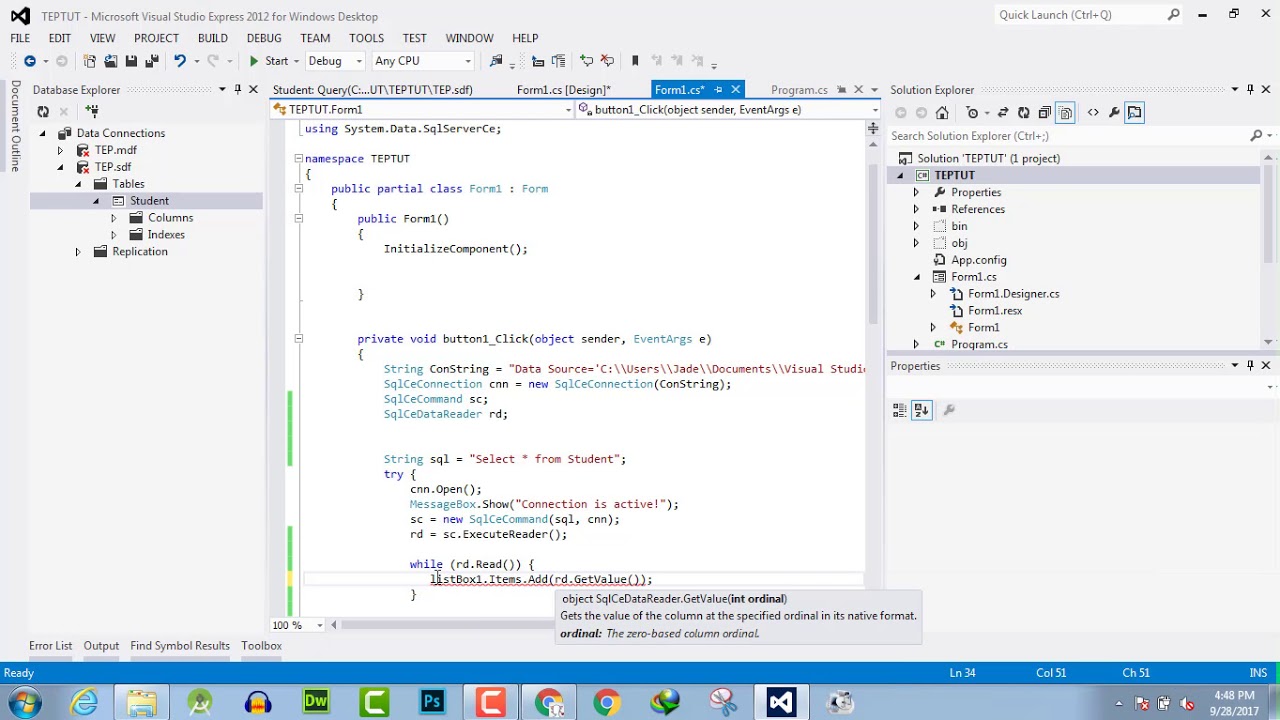Click the Save Form1.cs toolbar icon
1280x720 pixels.
131,61
